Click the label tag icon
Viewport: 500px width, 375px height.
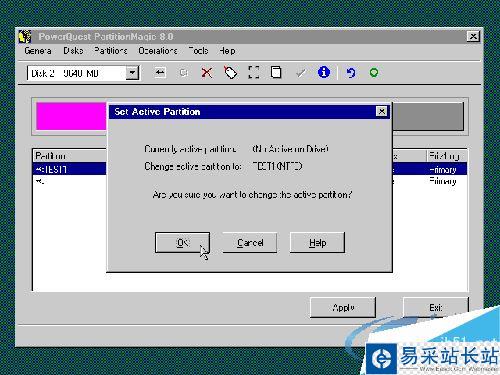tap(230, 72)
